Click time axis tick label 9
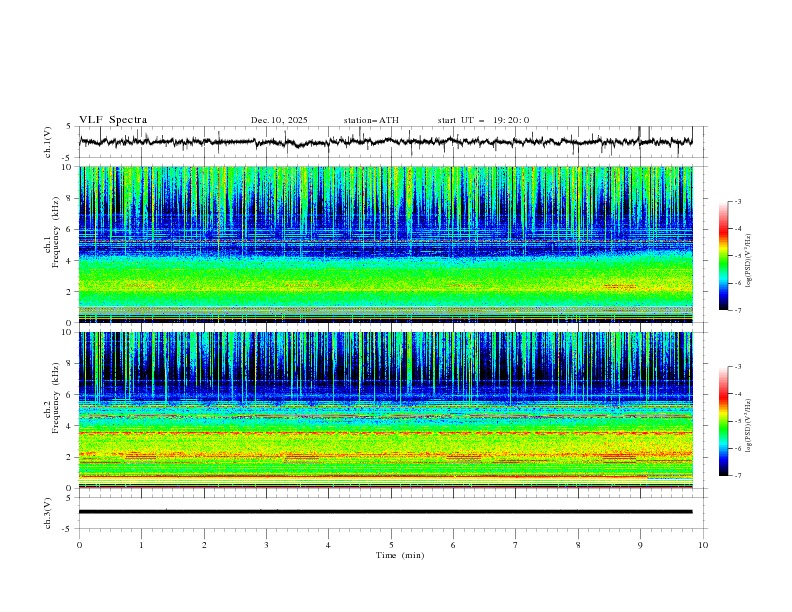The height and width of the screenshot is (612, 792). pyautogui.click(x=640, y=545)
